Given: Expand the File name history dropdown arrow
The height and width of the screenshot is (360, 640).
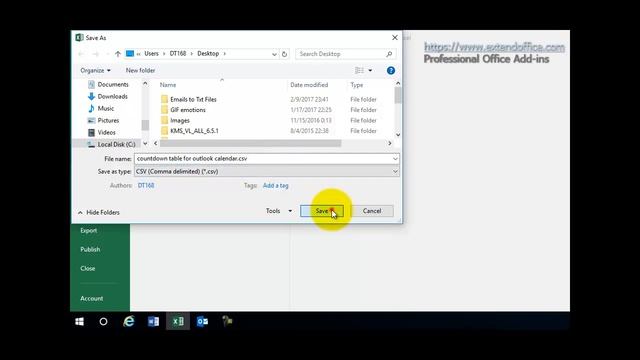Looking at the screenshot, I should coord(395,158).
